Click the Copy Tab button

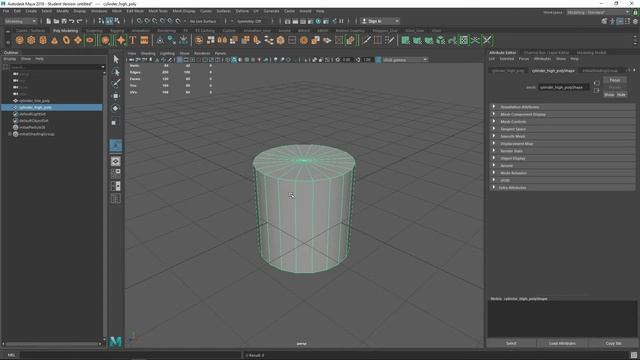[x=613, y=343]
